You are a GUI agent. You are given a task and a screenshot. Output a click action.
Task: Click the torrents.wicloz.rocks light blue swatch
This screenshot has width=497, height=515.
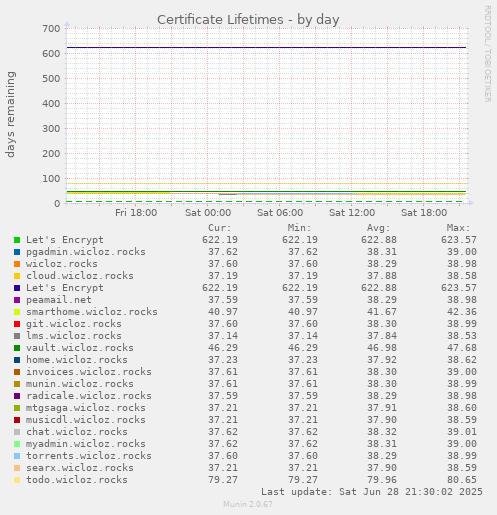coord(17,456)
